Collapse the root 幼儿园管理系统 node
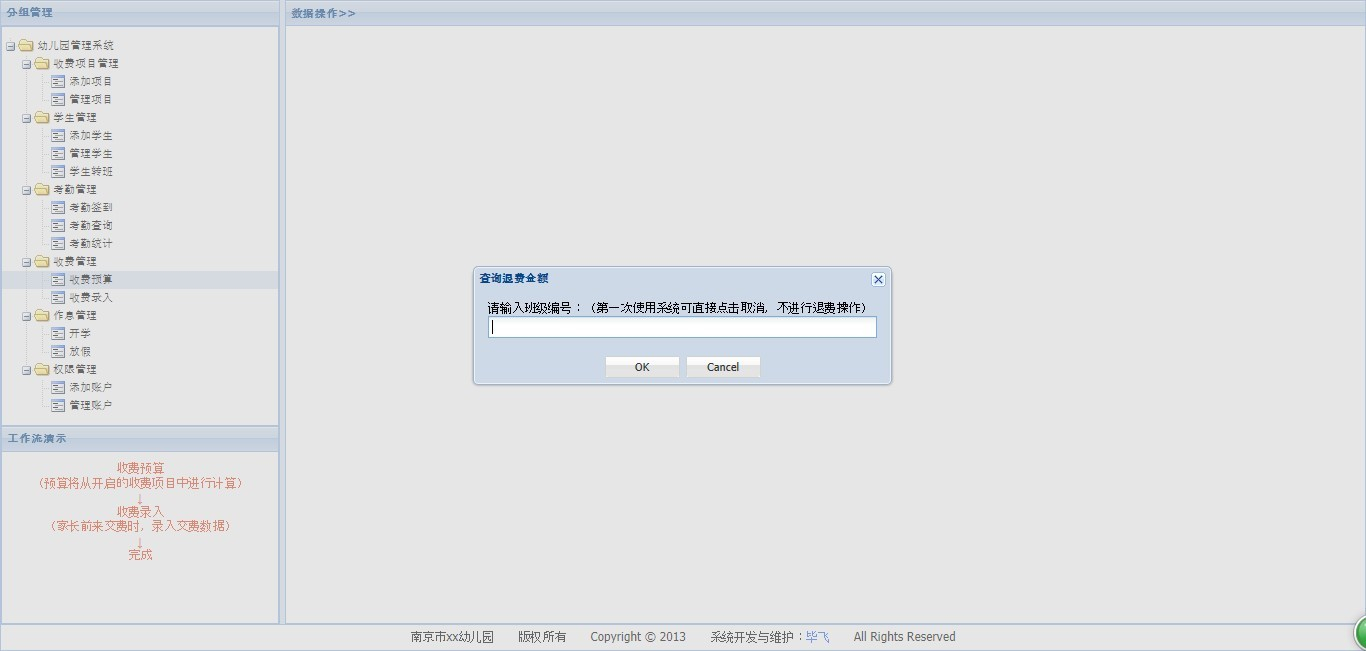Viewport: 1366px width, 651px height. tap(11, 46)
